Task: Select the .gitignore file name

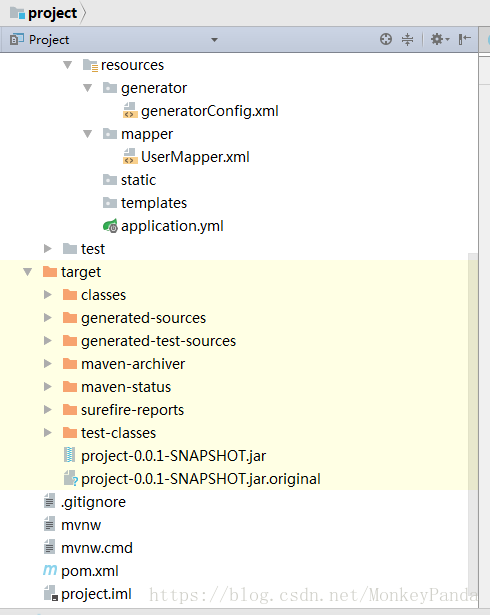Action: [93, 502]
